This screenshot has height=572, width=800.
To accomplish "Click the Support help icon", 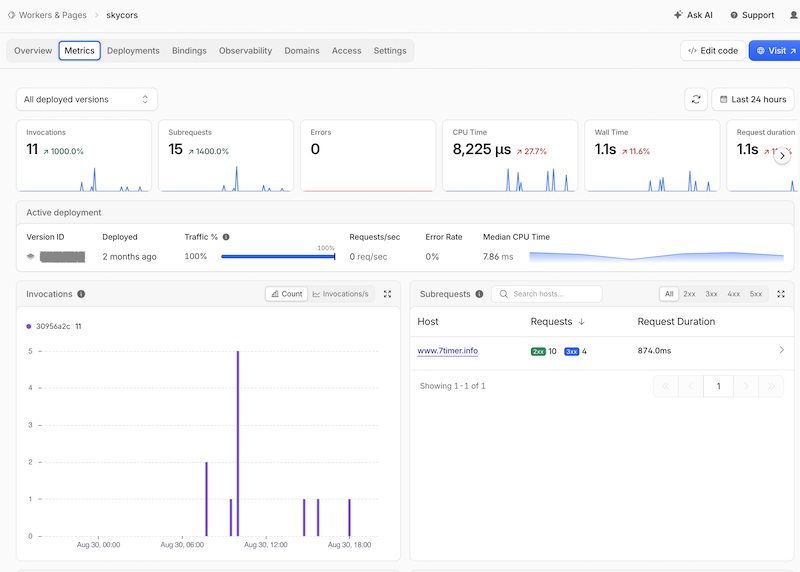I will [734, 15].
